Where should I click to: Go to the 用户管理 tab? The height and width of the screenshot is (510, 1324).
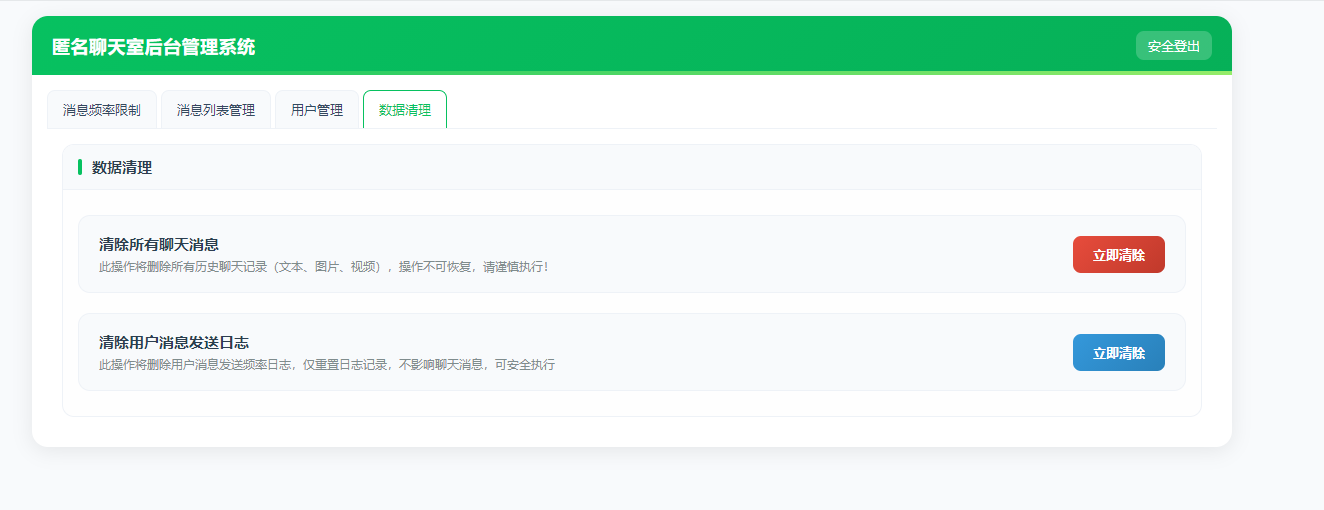point(317,110)
